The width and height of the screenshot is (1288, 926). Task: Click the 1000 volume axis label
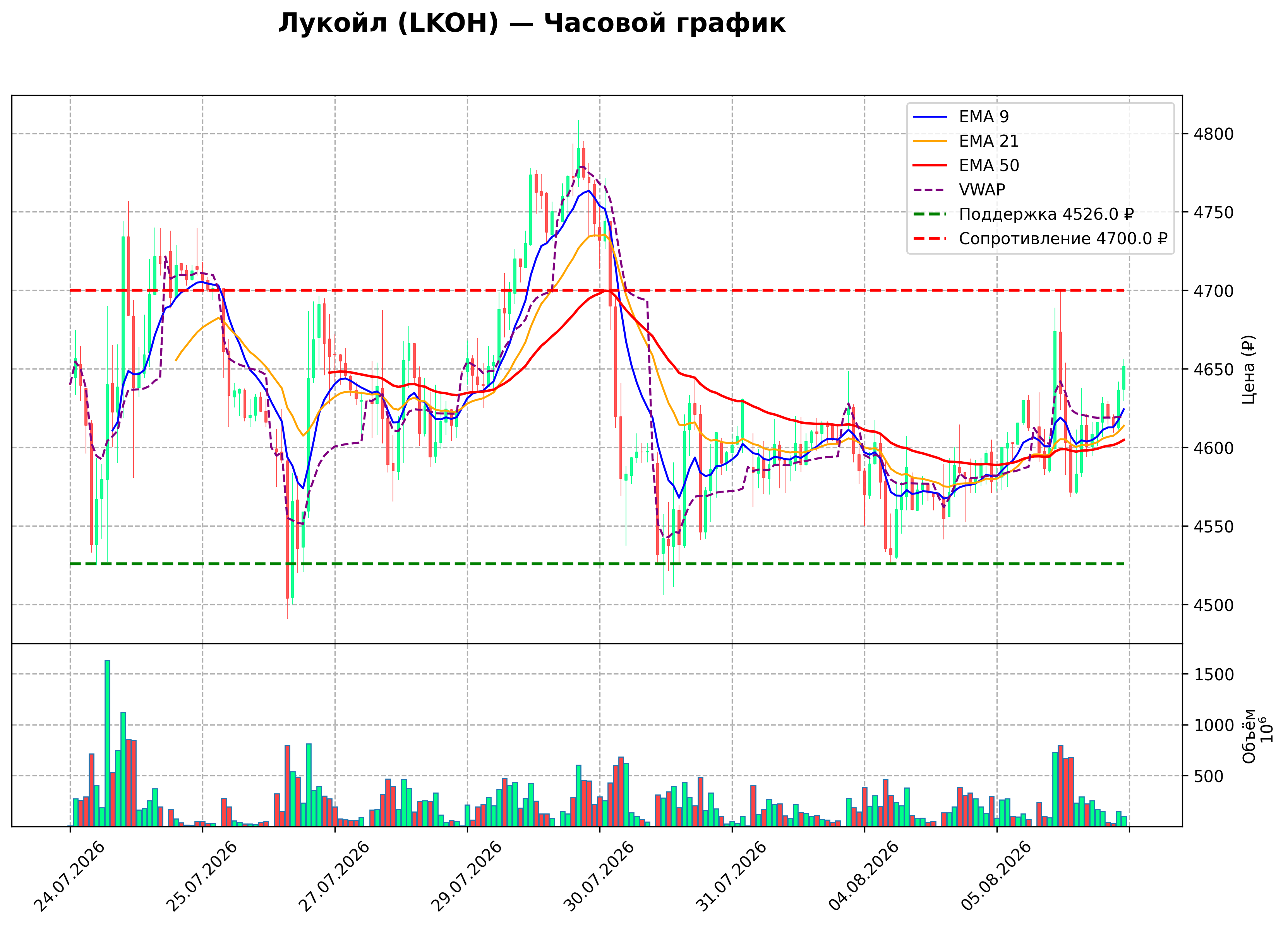1214,725
